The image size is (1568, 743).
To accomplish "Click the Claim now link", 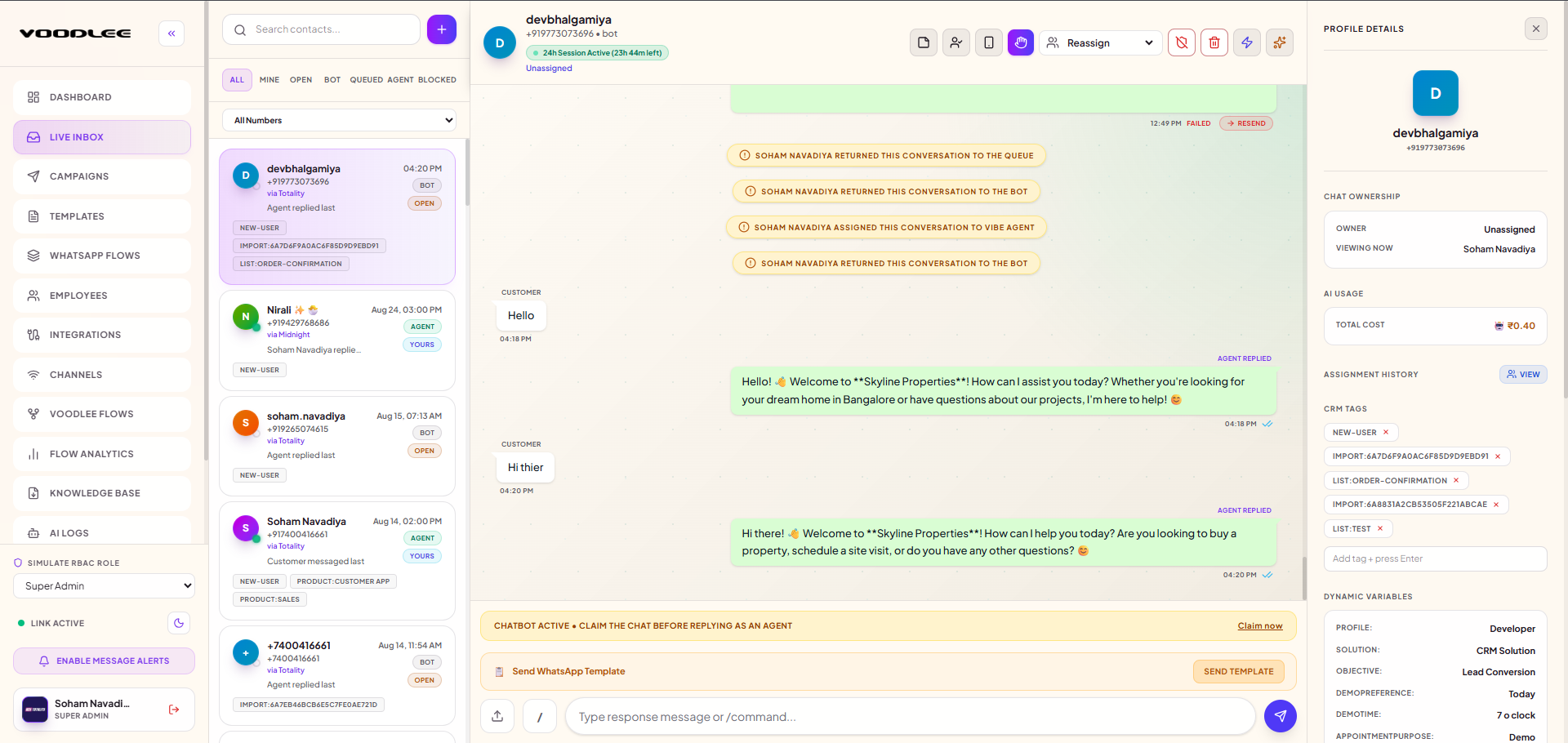I will (x=1260, y=626).
